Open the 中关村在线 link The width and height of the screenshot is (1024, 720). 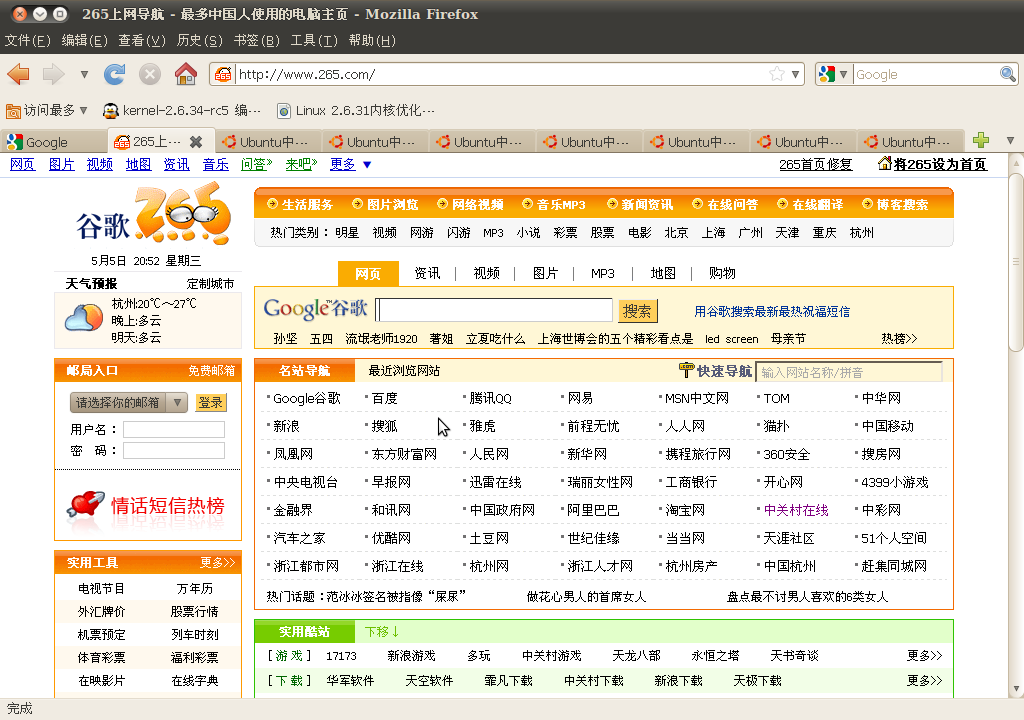point(795,510)
